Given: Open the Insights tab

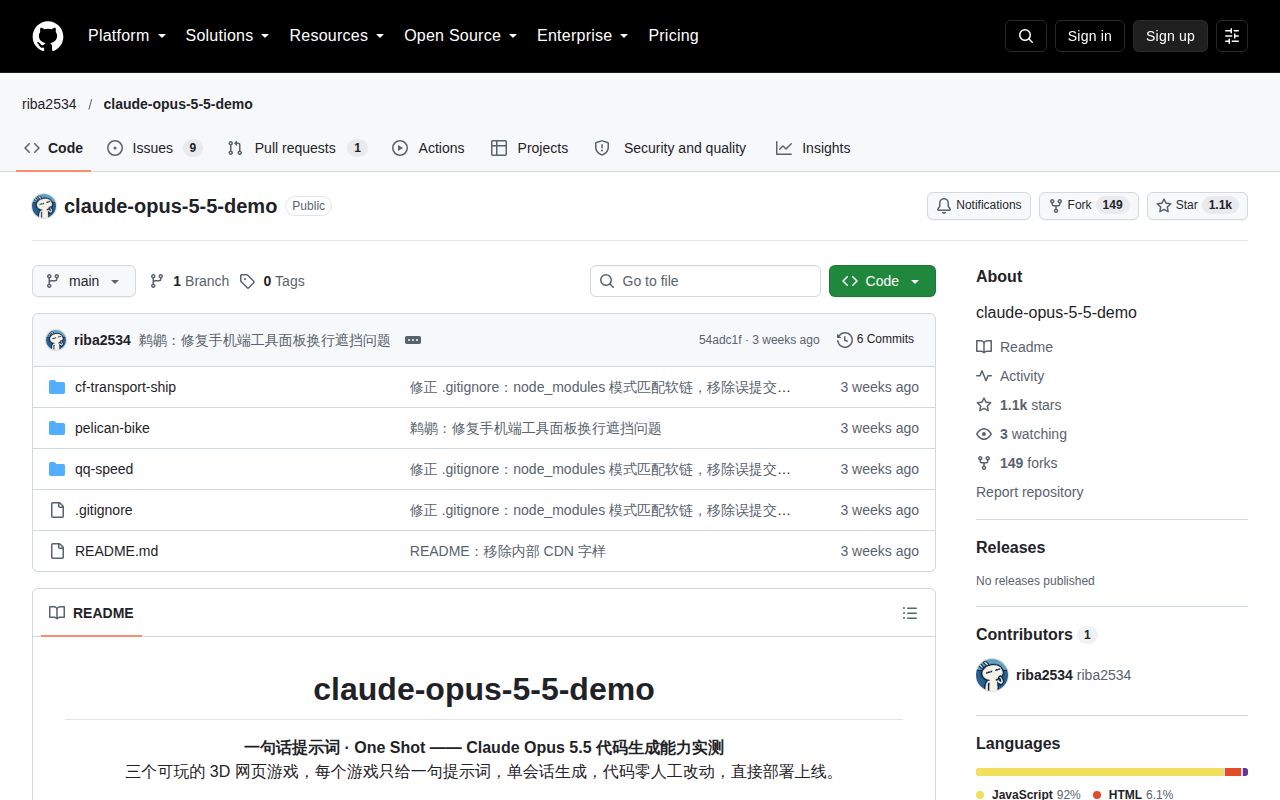Looking at the screenshot, I should [x=813, y=148].
